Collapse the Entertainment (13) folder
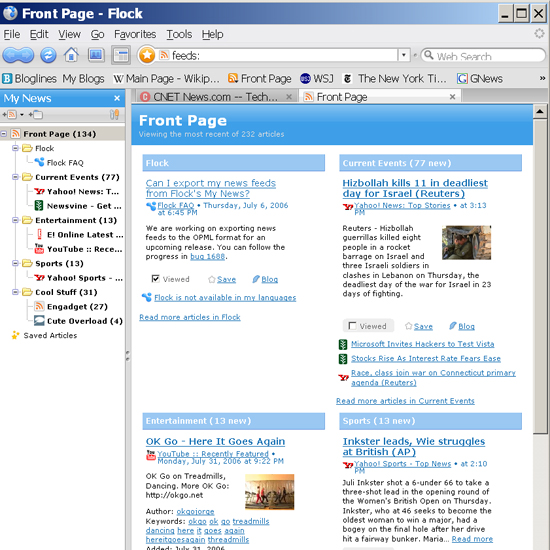 click(x=15, y=220)
